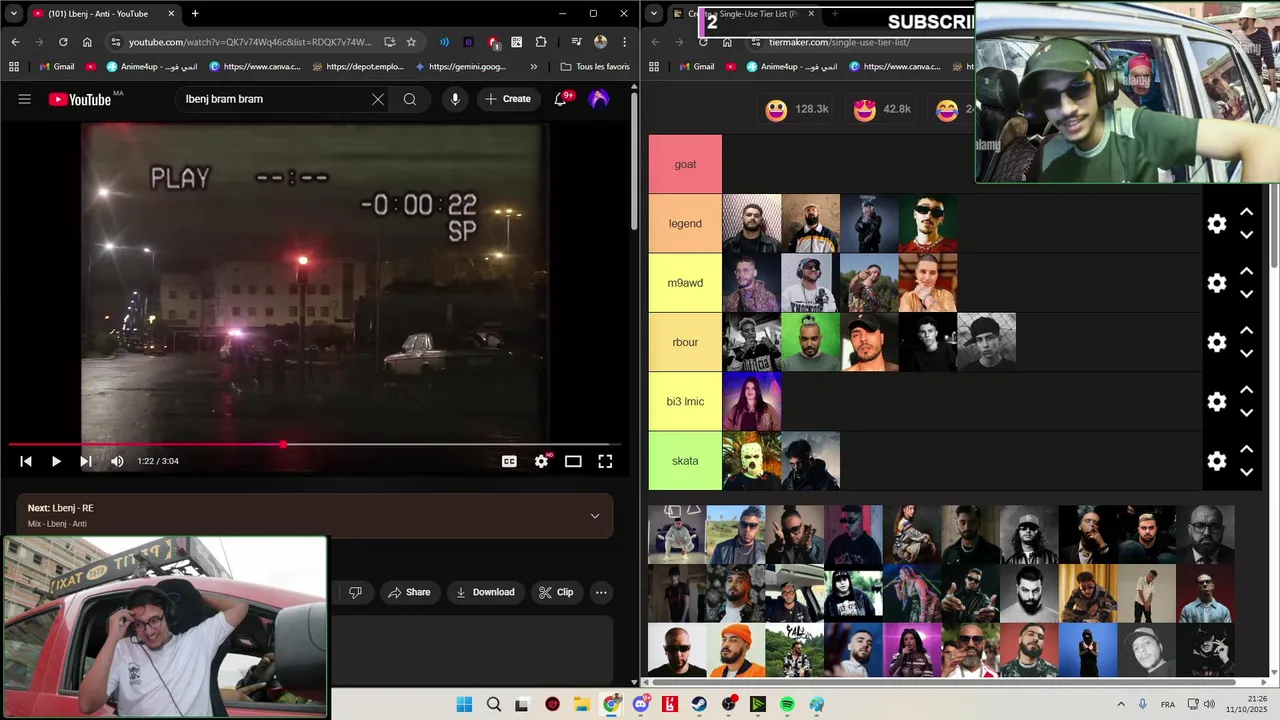Start voice search with microphone icon
The height and width of the screenshot is (720, 1280).
pos(455,99)
